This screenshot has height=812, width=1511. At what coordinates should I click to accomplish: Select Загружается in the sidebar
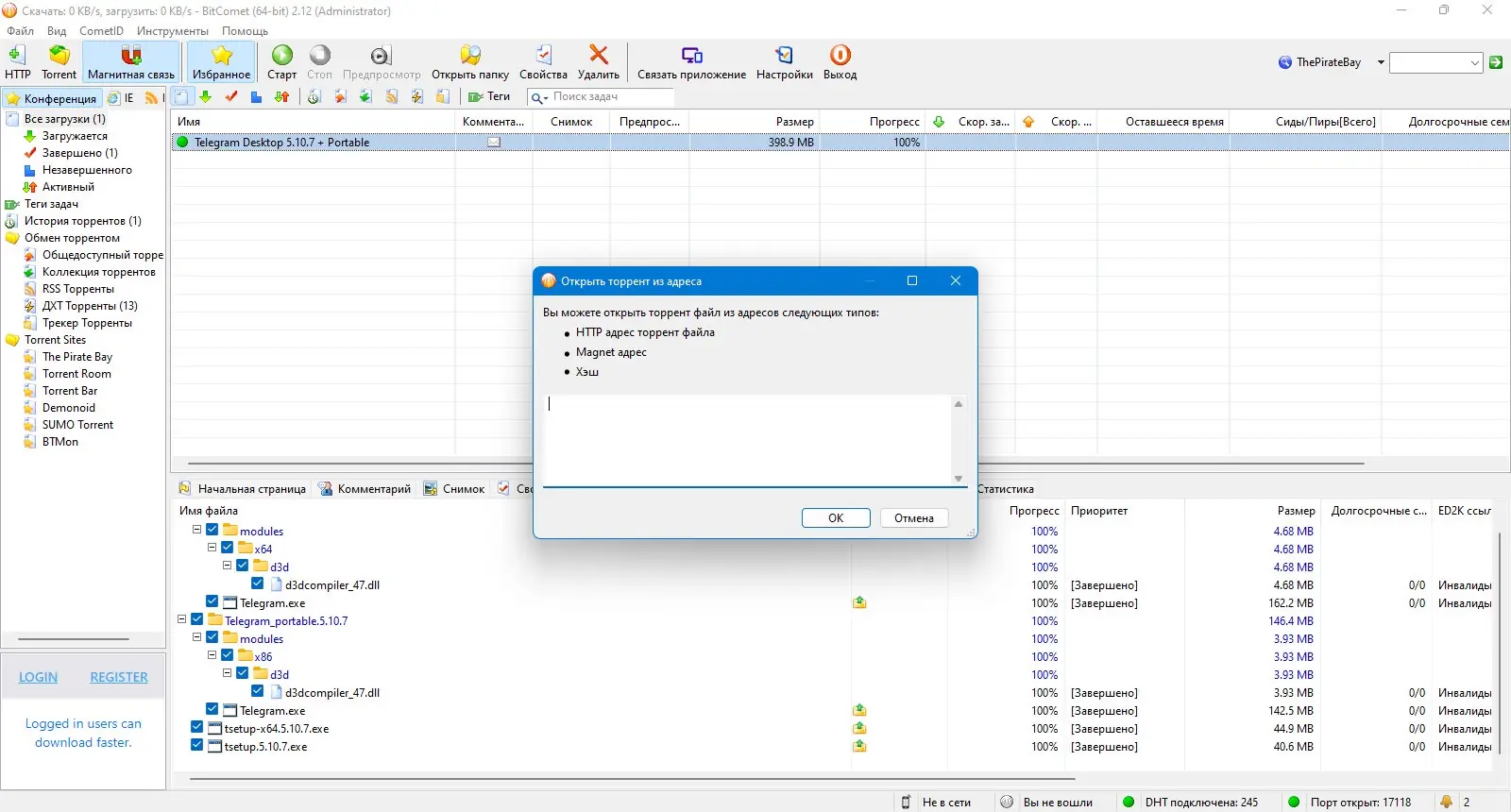(x=75, y=136)
